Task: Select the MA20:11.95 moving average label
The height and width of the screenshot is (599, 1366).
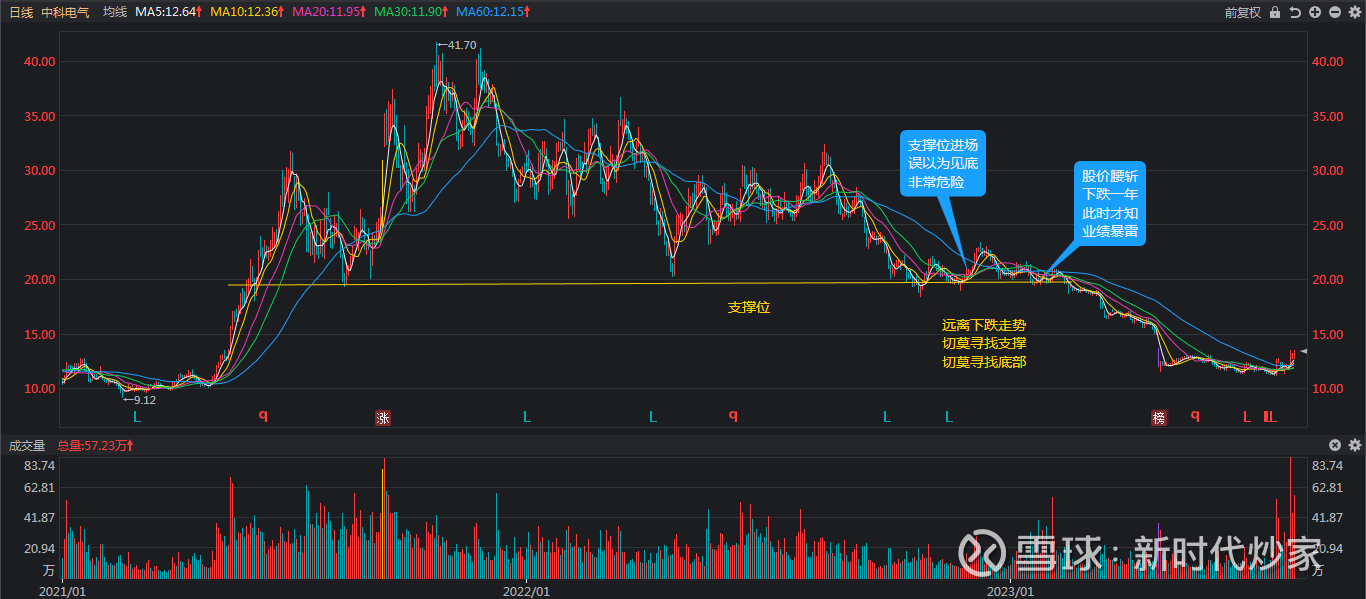Action: click(x=328, y=12)
